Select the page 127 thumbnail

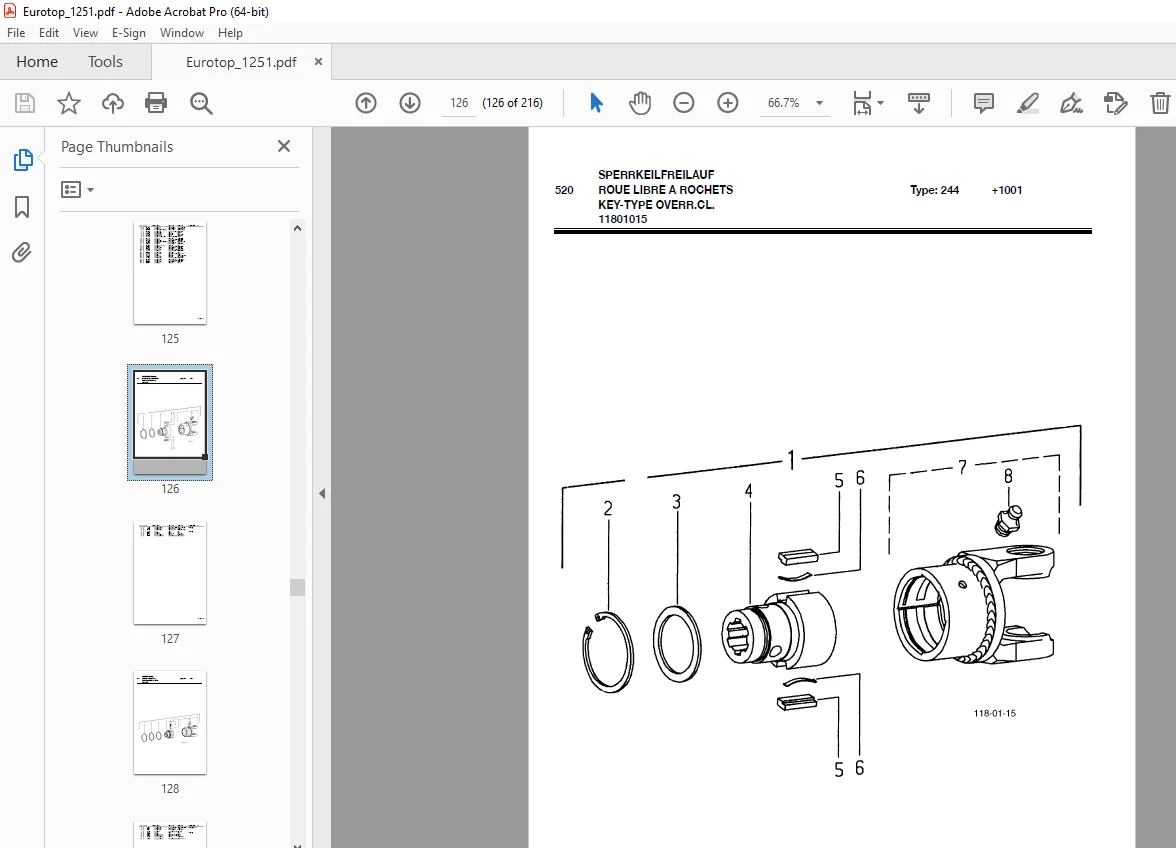[x=170, y=573]
